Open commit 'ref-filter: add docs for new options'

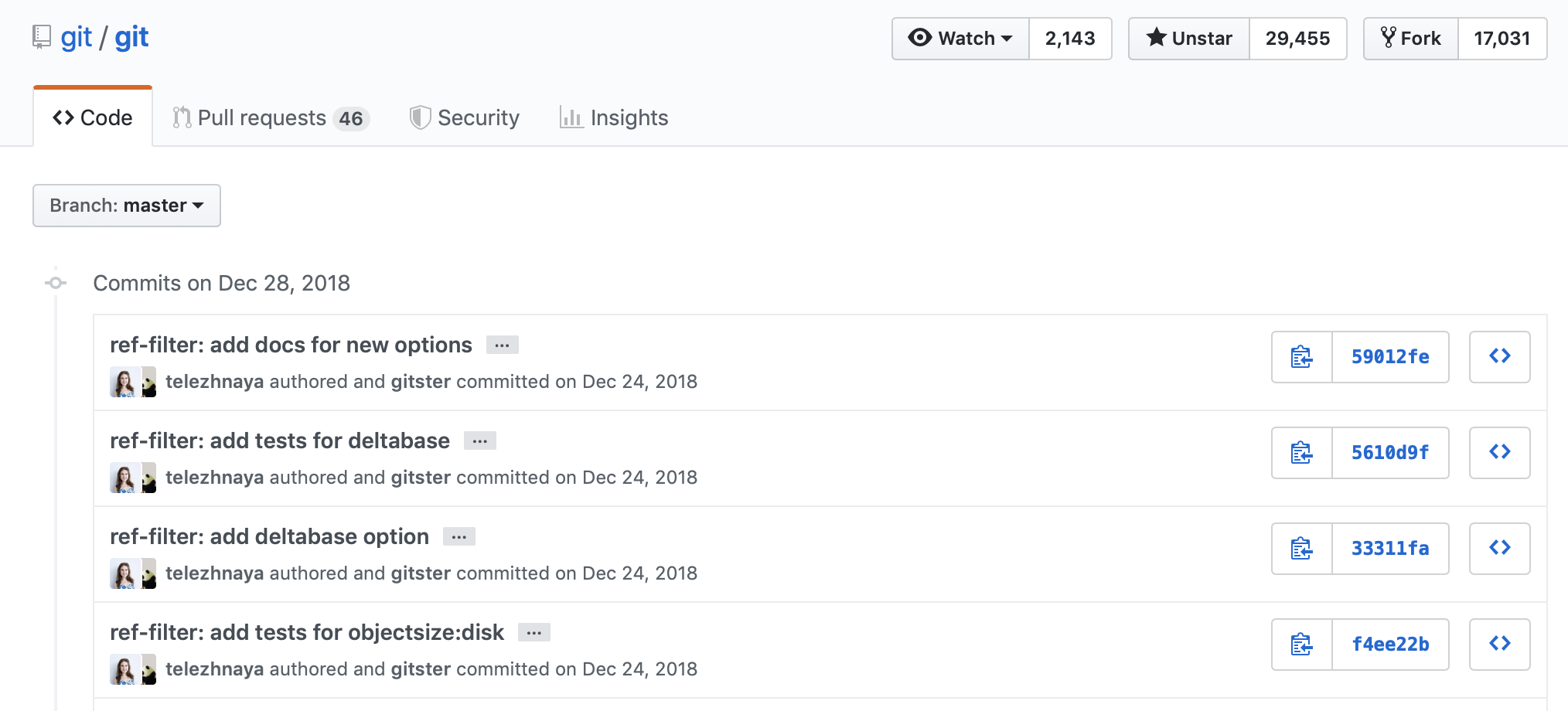point(291,345)
